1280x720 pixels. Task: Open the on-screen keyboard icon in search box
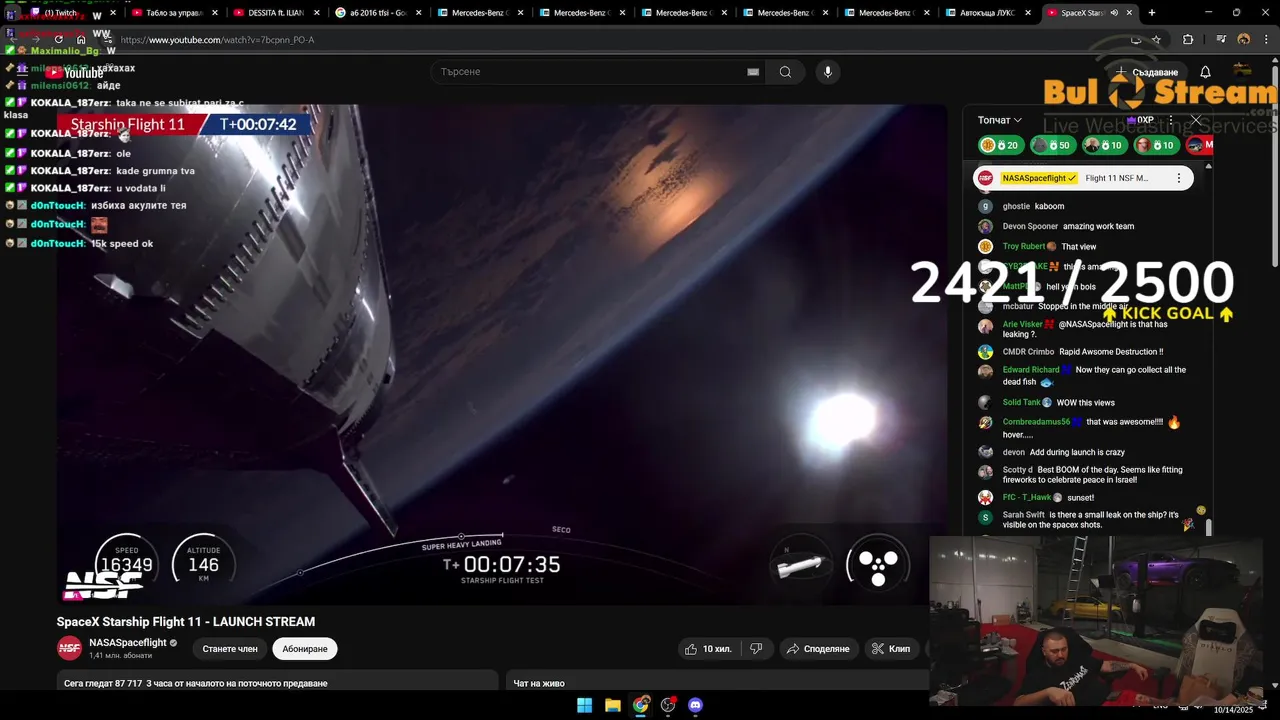[753, 72]
